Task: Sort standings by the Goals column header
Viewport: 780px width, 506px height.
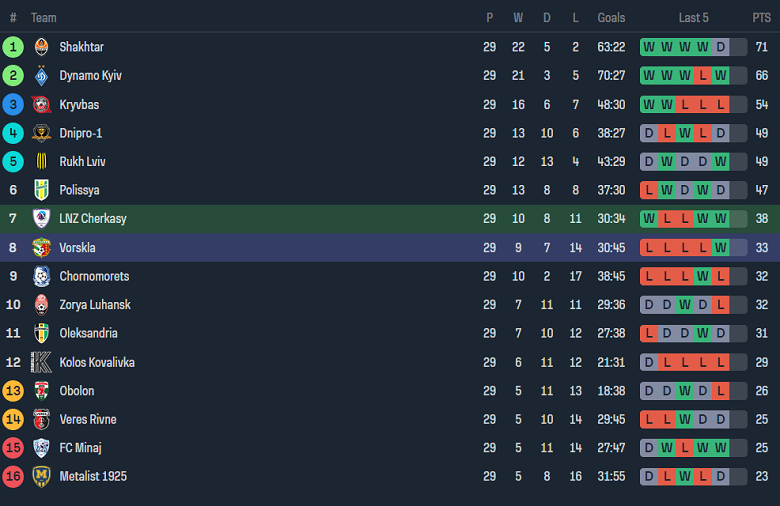Action: coord(611,18)
